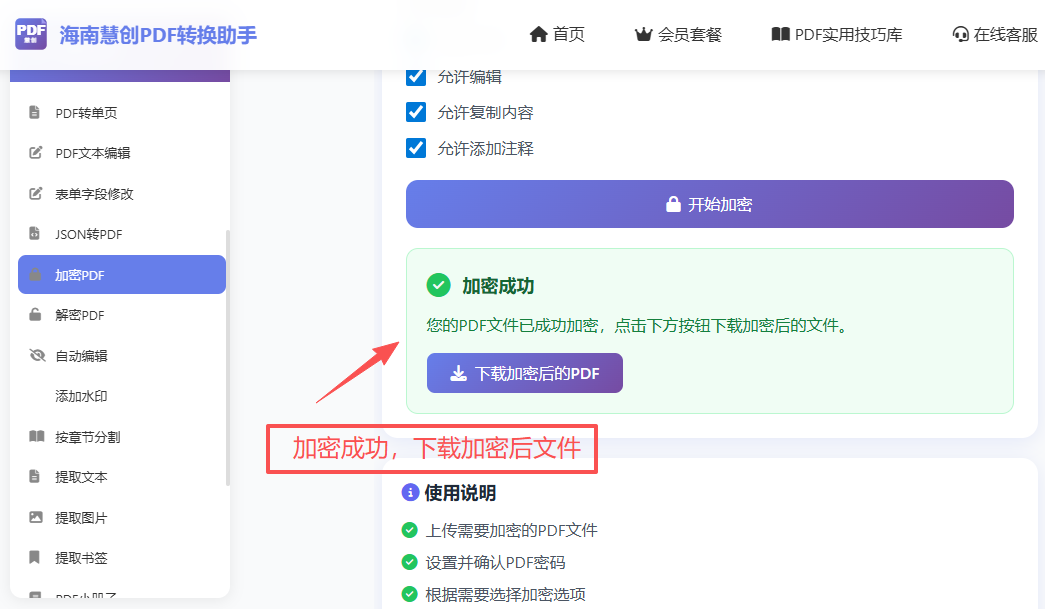Select PDF文本编辑 in the sidebar
Image resolution: width=1045 pixels, height=609 pixels.
(122, 153)
